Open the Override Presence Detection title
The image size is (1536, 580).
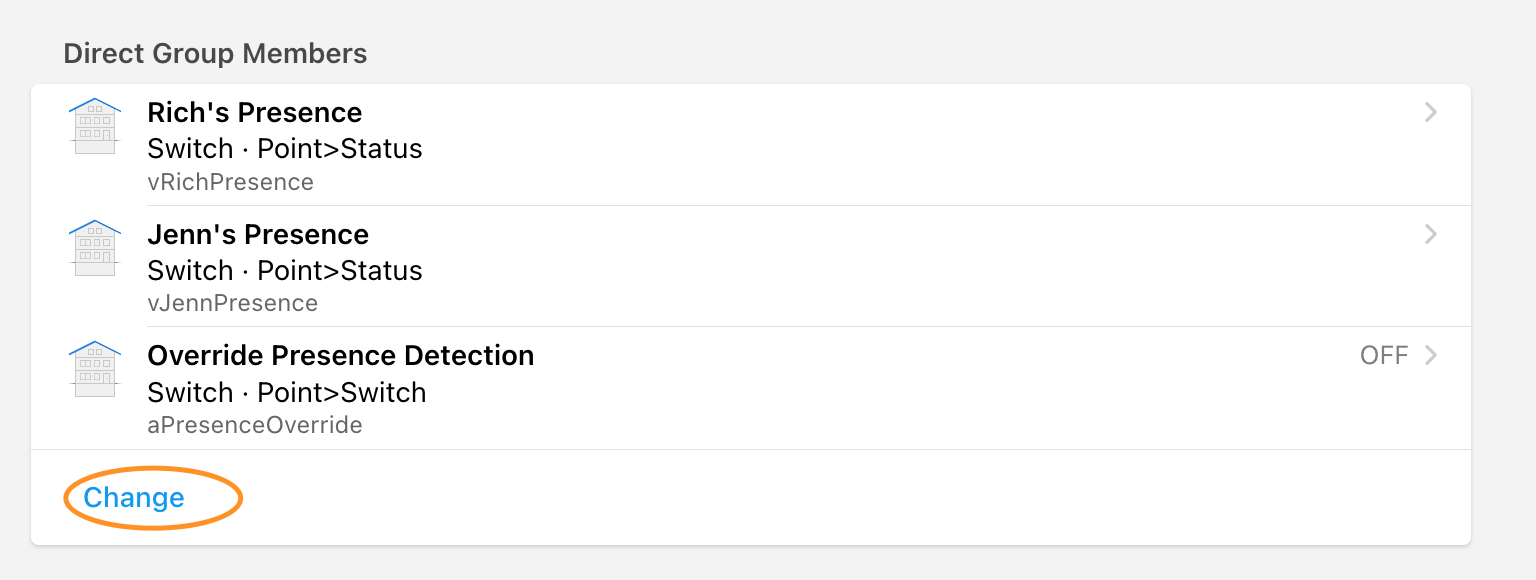[x=340, y=356]
